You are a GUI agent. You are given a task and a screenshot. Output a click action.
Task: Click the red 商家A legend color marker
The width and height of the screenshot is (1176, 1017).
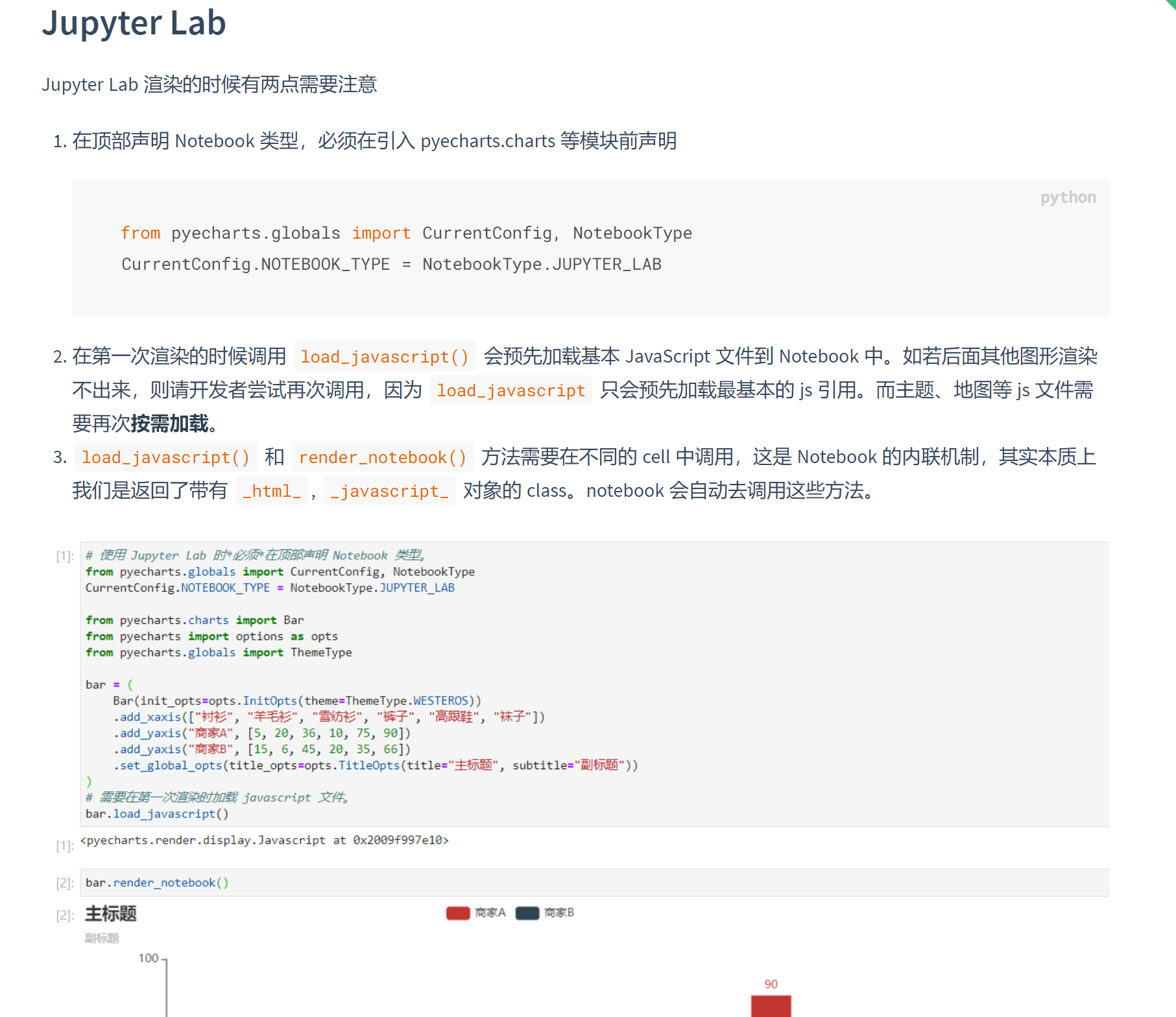click(x=458, y=913)
